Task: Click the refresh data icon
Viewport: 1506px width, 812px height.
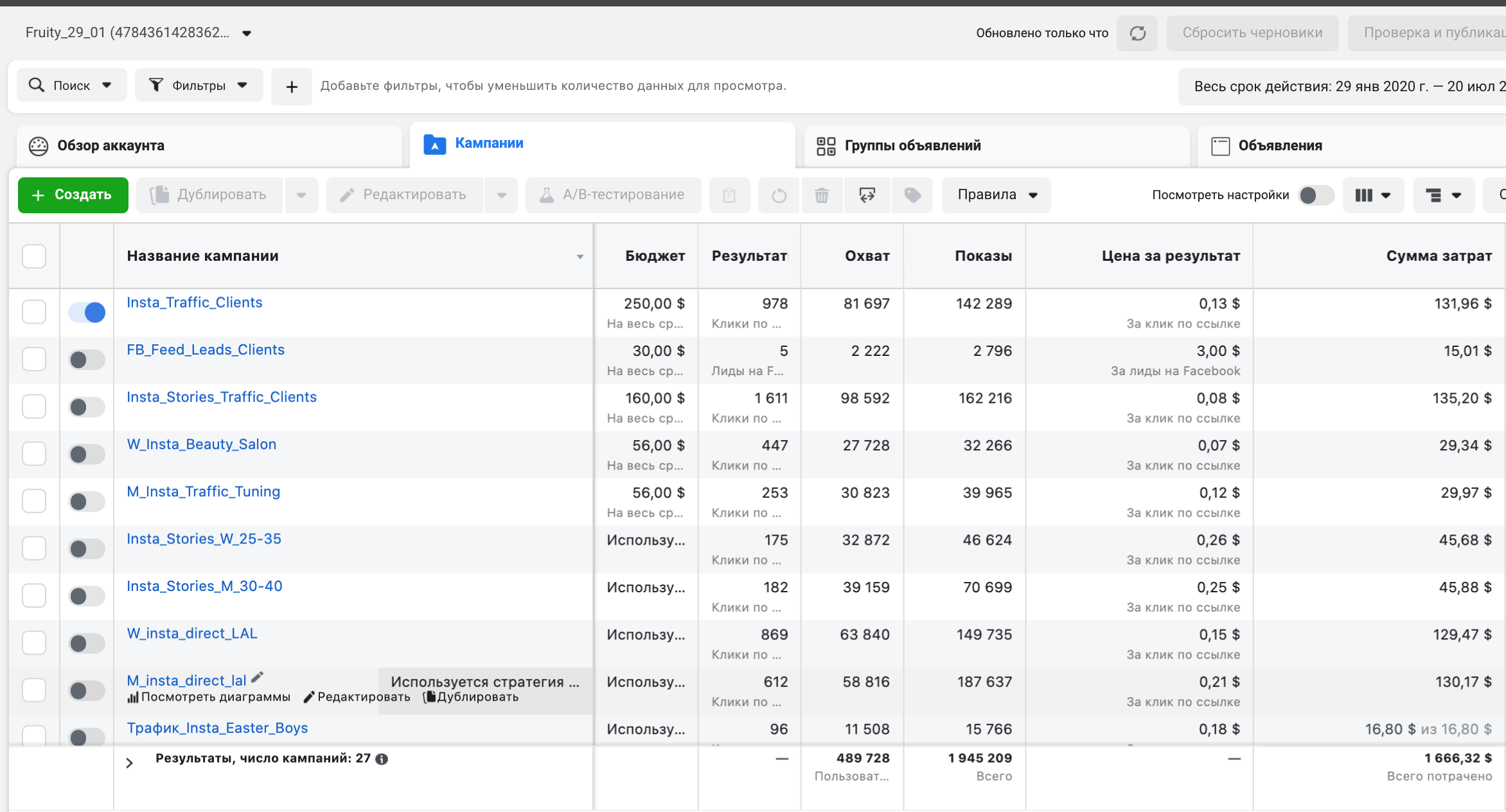Action: (1137, 33)
